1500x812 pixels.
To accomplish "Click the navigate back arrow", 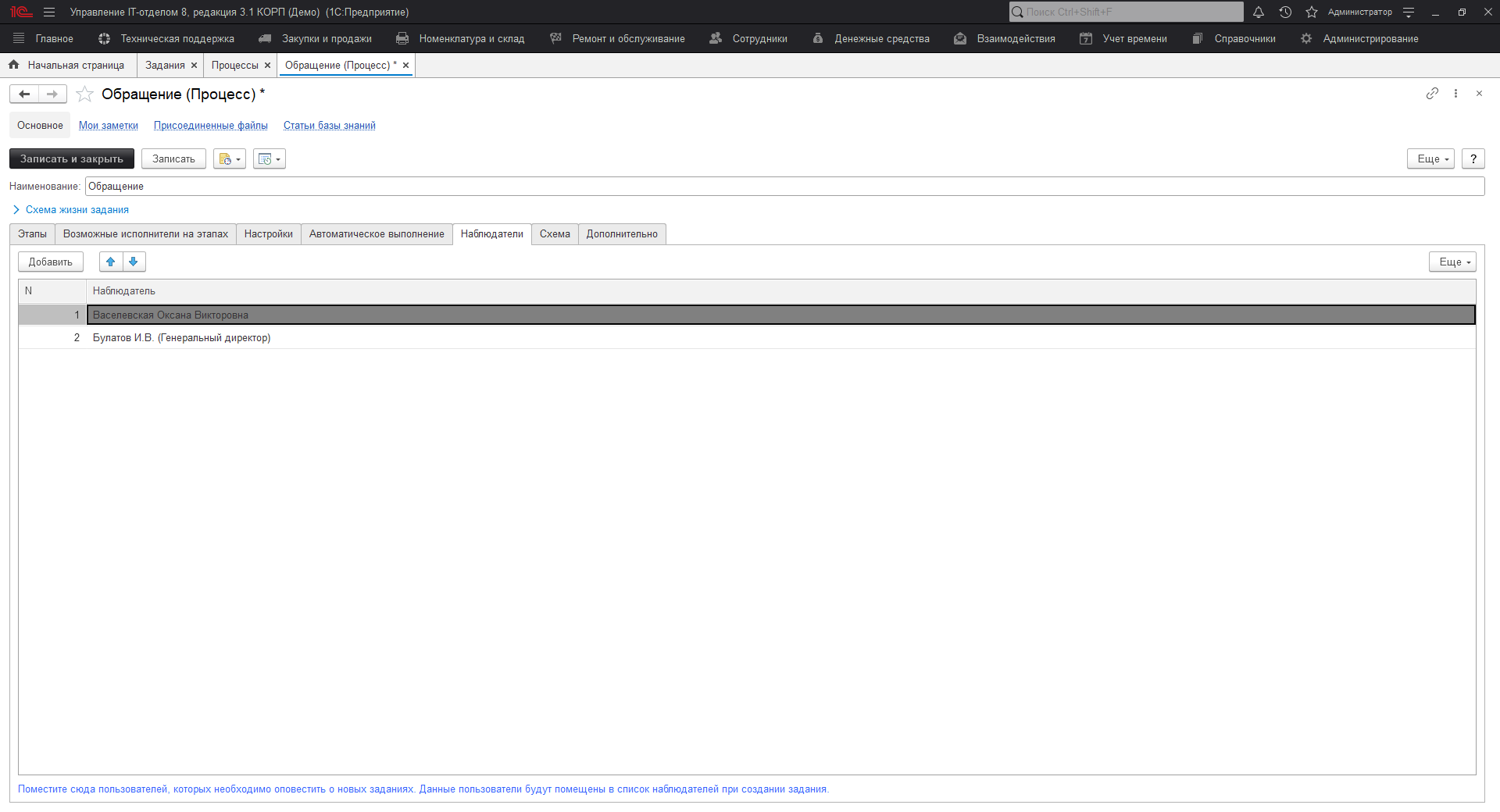I will (23, 94).
